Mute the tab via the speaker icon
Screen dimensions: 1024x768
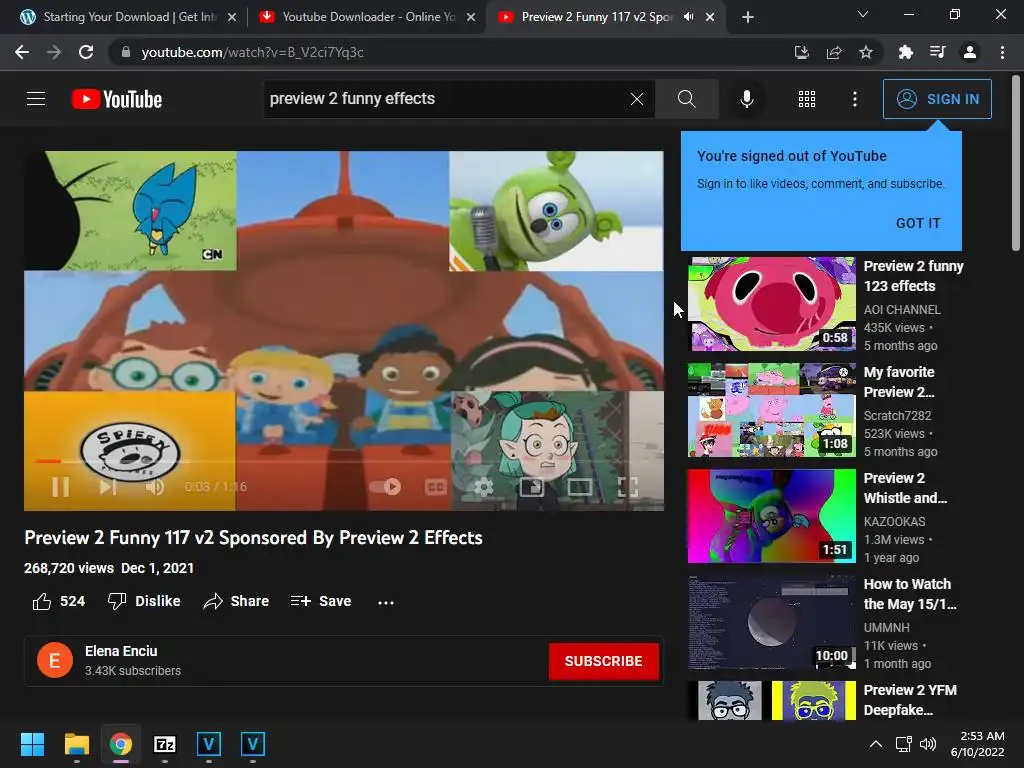pyautogui.click(x=688, y=17)
